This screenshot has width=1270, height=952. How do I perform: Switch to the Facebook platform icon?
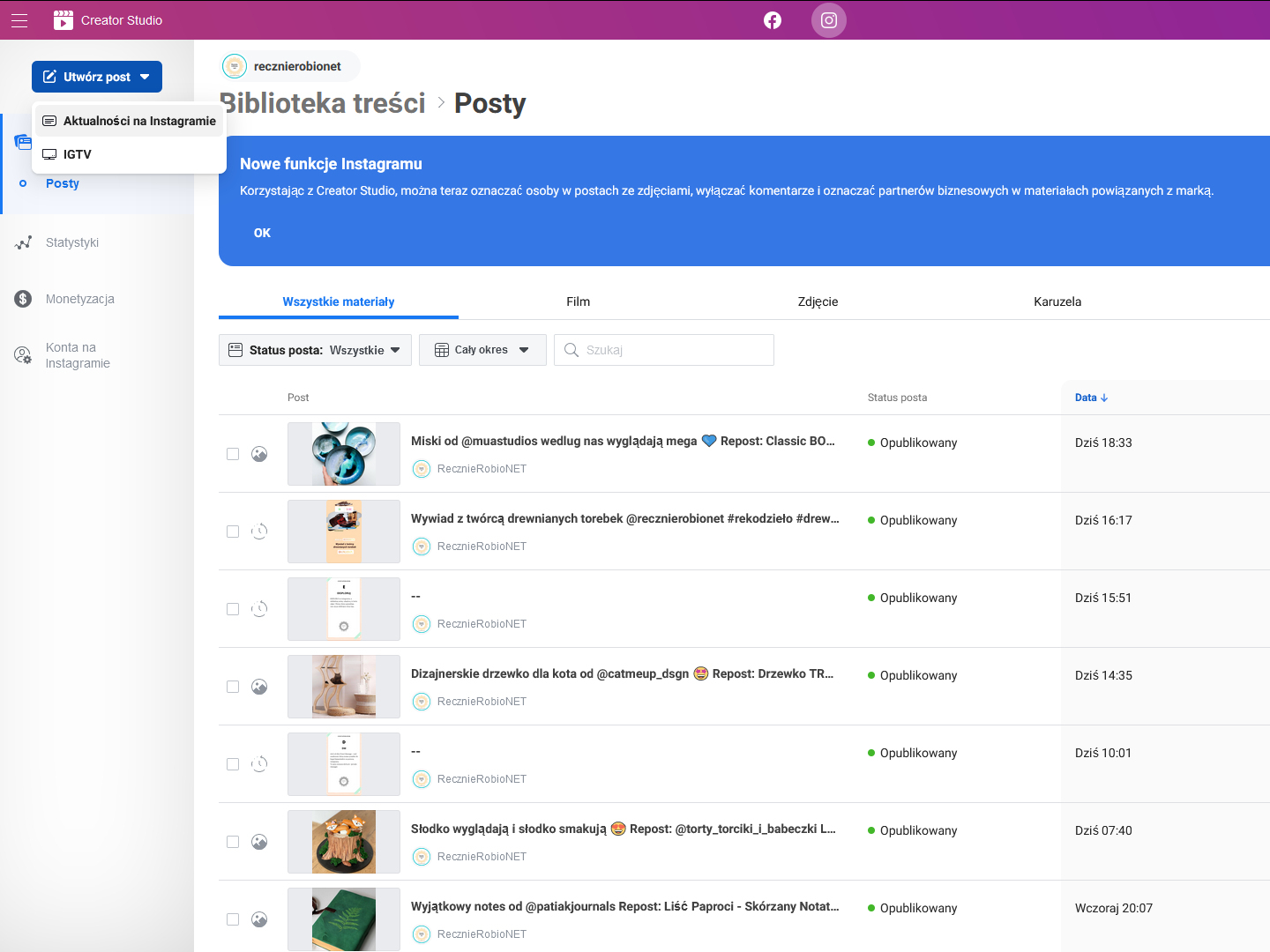click(x=773, y=20)
